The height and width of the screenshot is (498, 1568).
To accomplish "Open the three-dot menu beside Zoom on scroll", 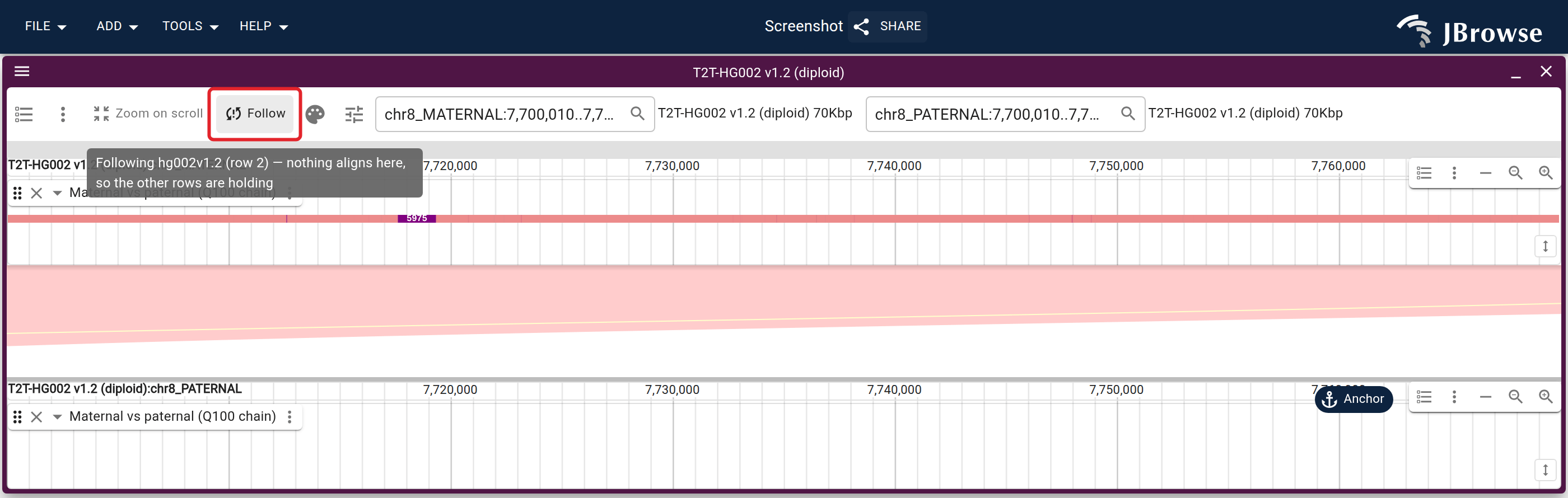I will point(63,114).
